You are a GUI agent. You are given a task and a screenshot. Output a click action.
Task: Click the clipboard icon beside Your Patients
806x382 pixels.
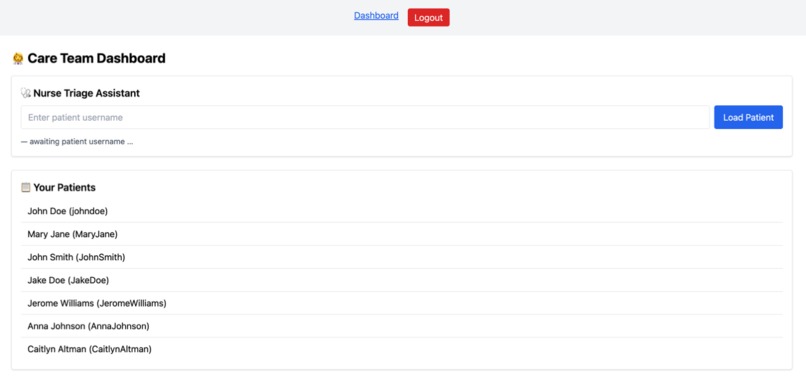(26, 187)
